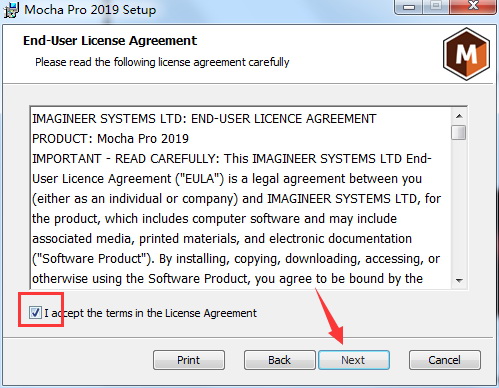499x388 pixels.
Task: Click the empty scrollbar track below the thumb
Action: point(459,207)
